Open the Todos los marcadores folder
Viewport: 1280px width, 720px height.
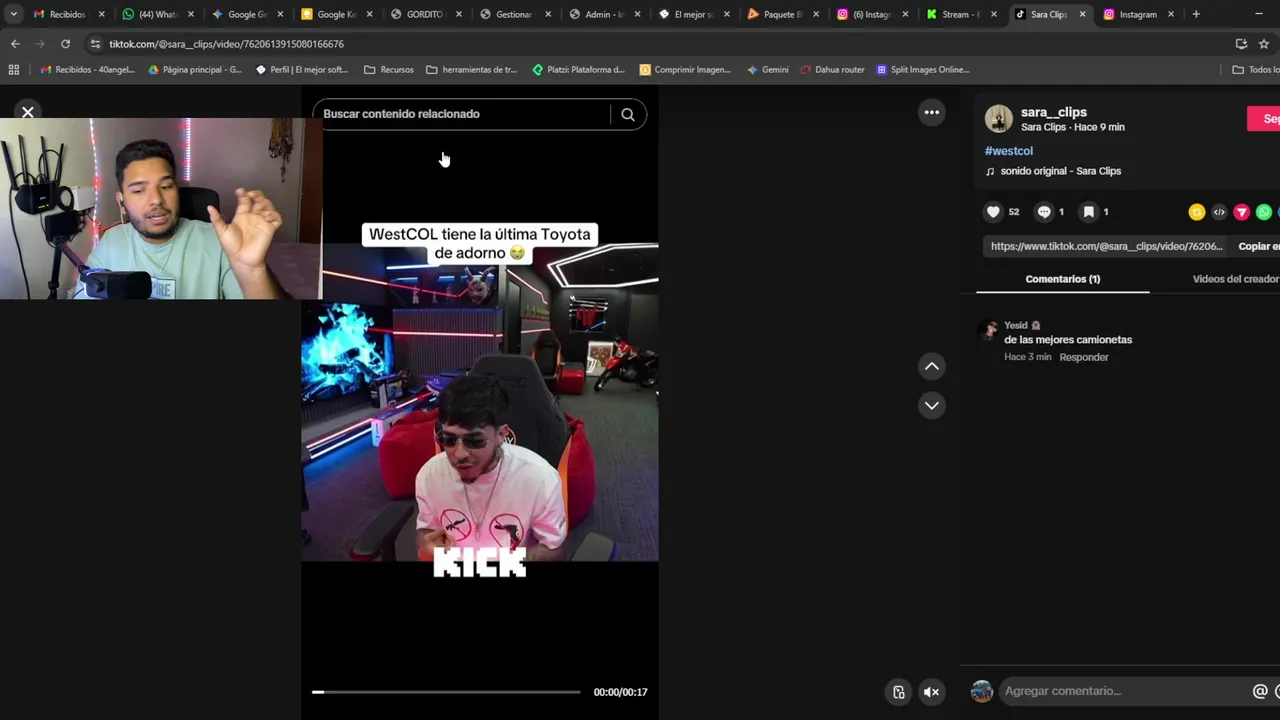pos(1256,70)
